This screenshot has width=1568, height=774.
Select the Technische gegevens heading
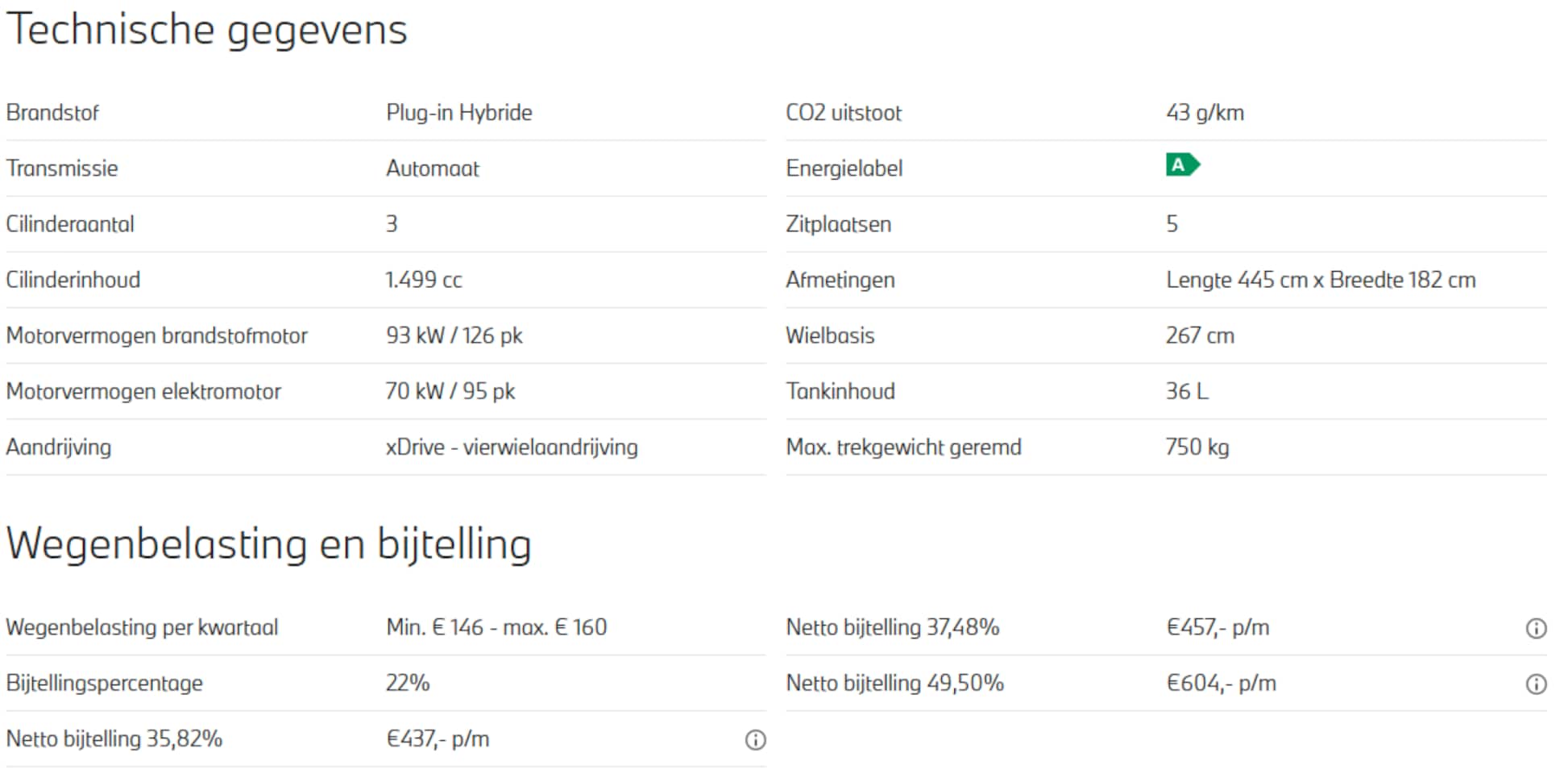(x=207, y=31)
